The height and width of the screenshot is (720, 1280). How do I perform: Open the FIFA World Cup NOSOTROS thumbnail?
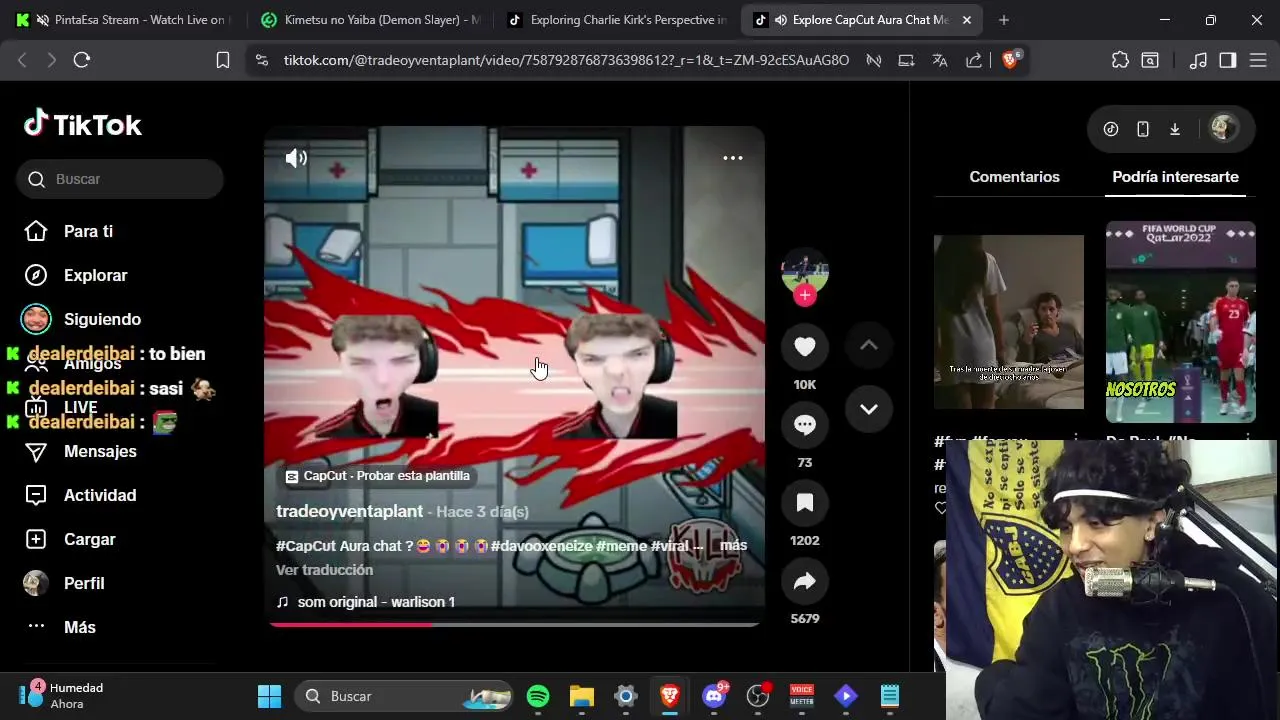(x=1181, y=322)
